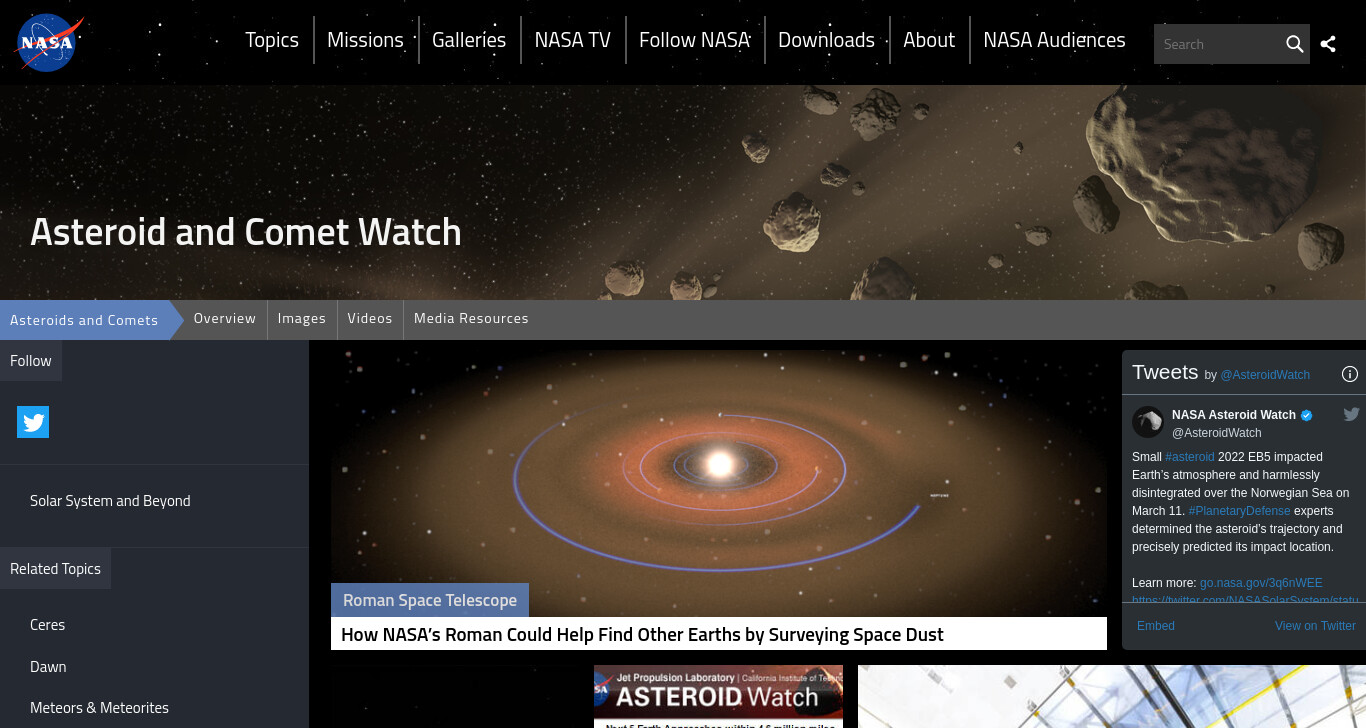Click the search magnifier icon
The width and height of the screenshot is (1366, 728).
pos(1294,44)
